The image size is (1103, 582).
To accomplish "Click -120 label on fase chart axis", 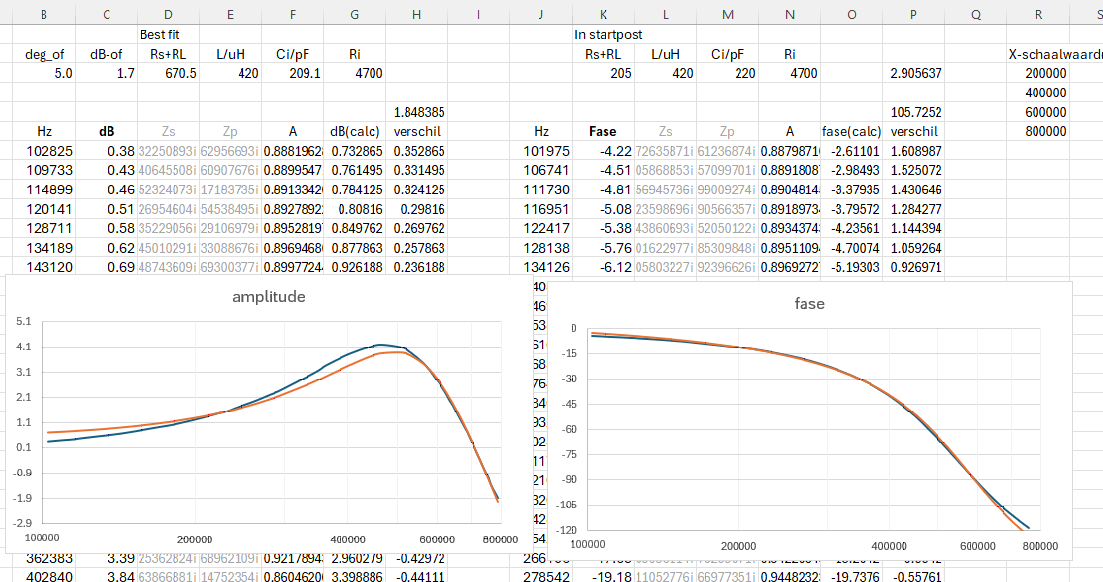I will click(x=564, y=530).
